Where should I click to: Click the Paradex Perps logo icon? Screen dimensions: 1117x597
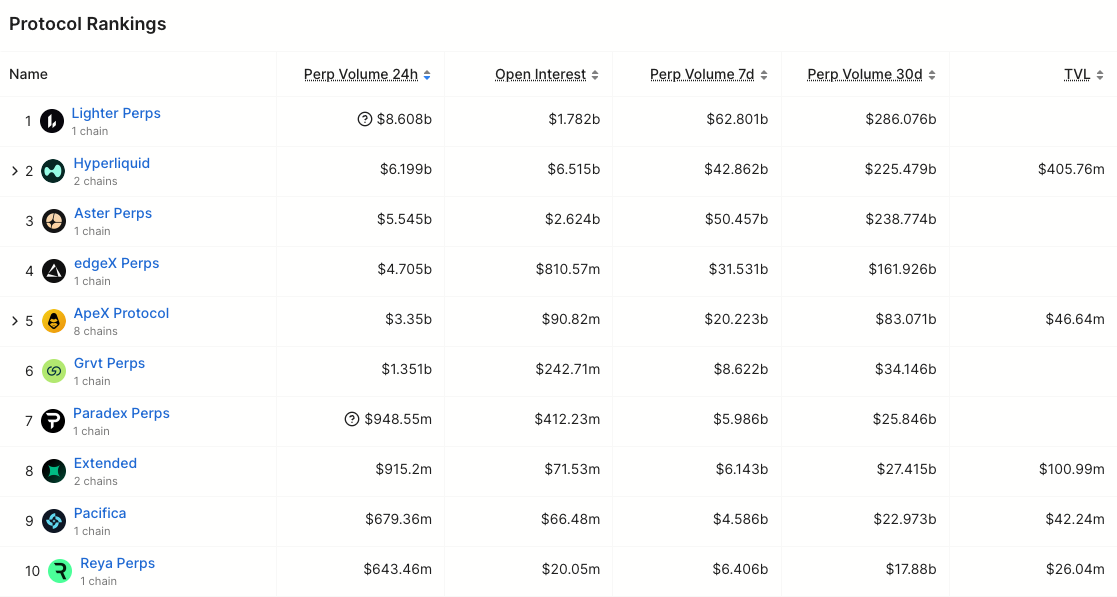53,421
